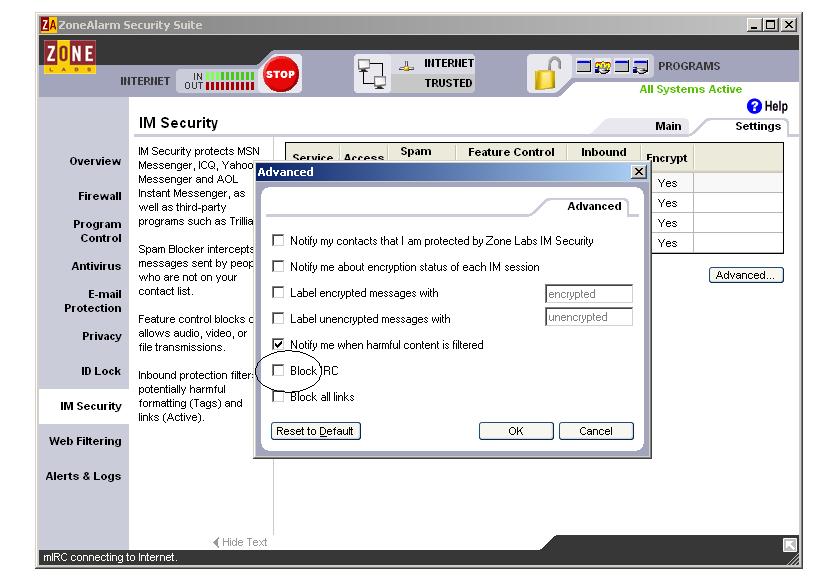Switch to the Settings tab
This screenshot has height=582, width=827.
click(757, 126)
